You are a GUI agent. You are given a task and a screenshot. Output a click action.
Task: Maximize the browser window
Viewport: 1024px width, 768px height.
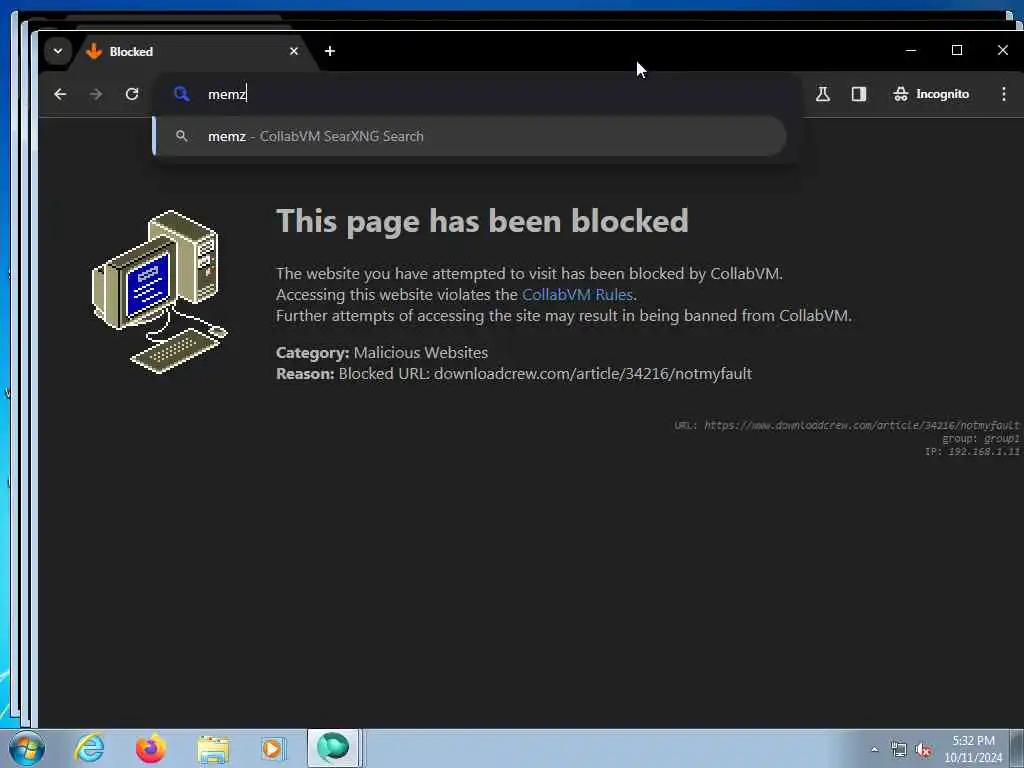(x=957, y=50)
